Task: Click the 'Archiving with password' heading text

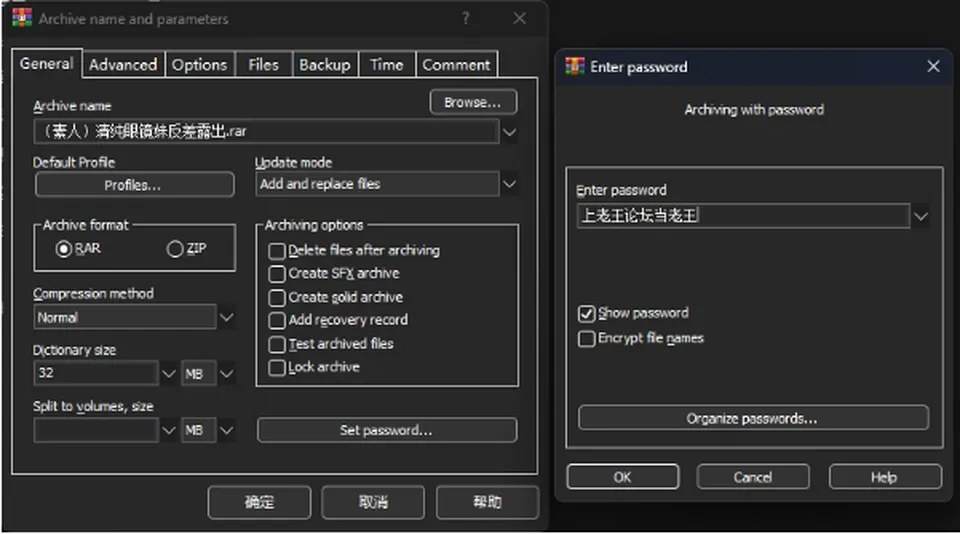Action: click(x=754, y=110)
